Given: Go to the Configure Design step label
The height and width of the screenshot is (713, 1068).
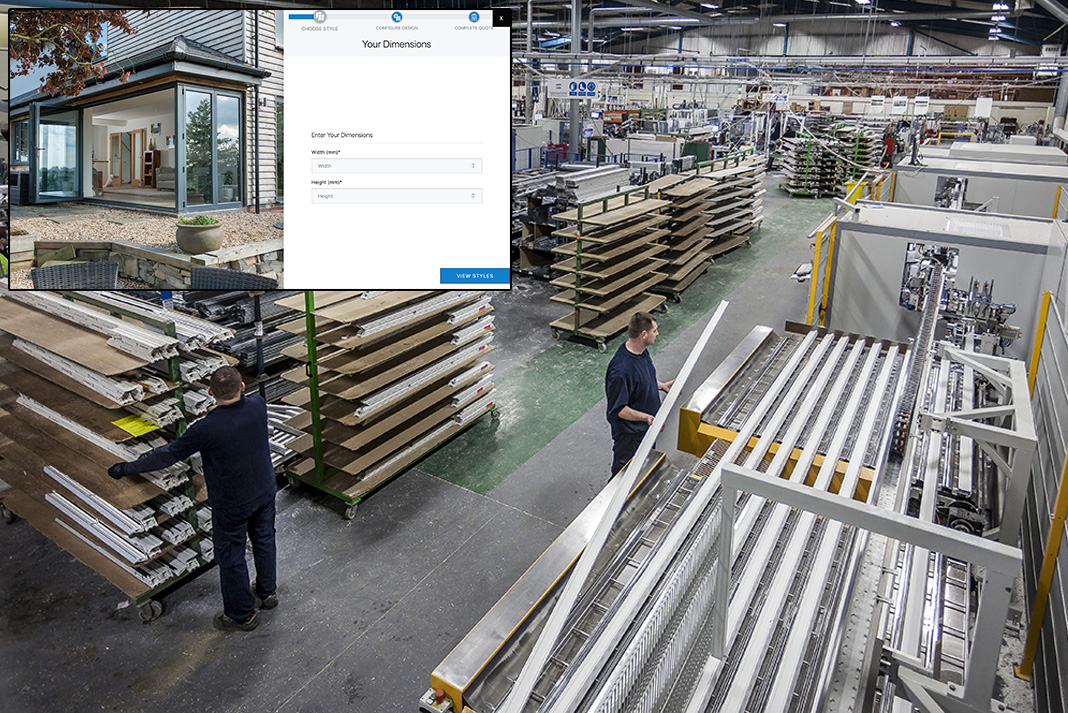Looking at the screenshot, I should click(397, 28).
